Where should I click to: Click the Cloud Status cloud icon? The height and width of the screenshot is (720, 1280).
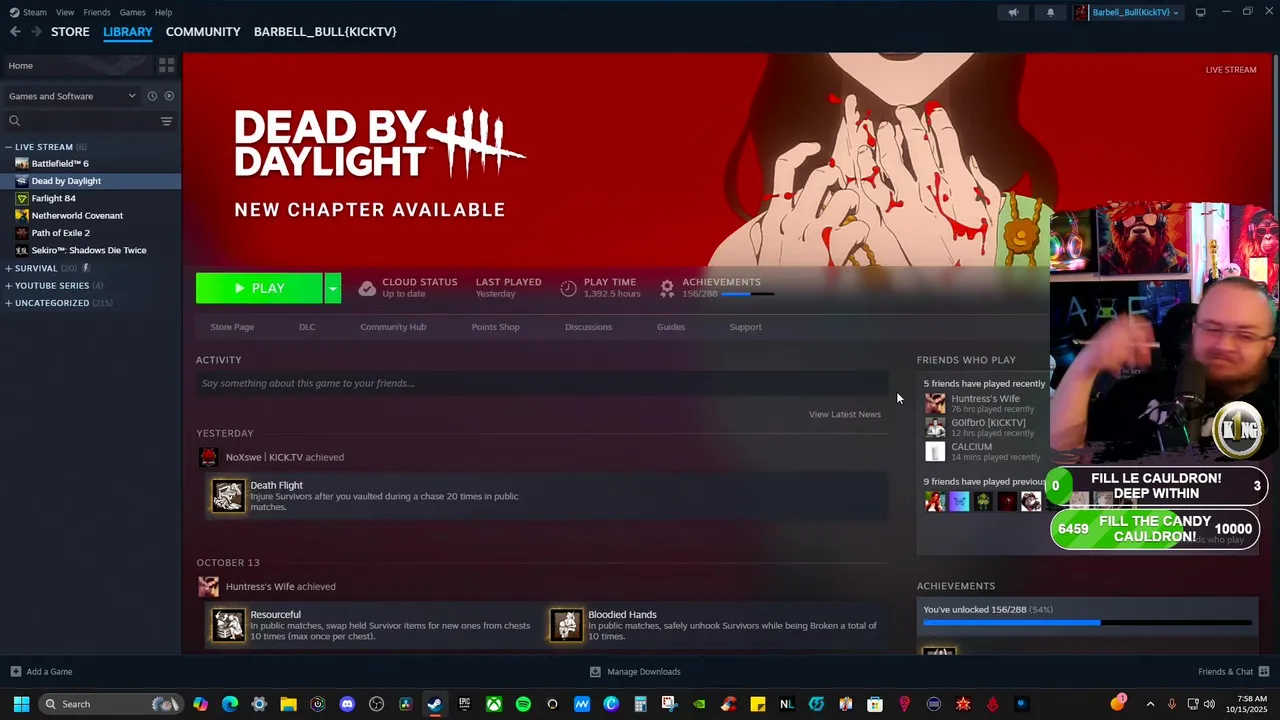[367, 288]
